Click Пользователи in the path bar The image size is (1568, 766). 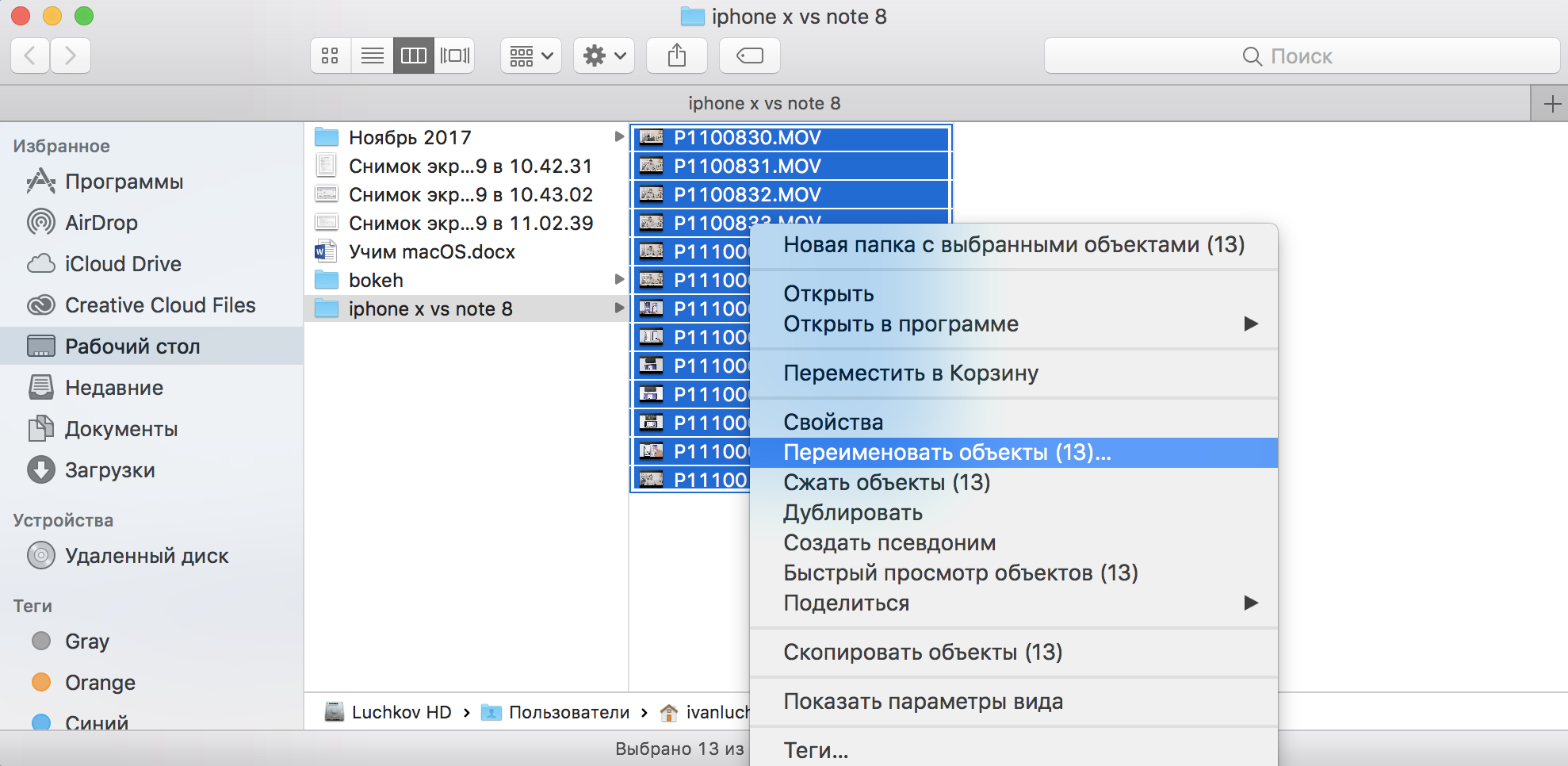tap(556, 712)
